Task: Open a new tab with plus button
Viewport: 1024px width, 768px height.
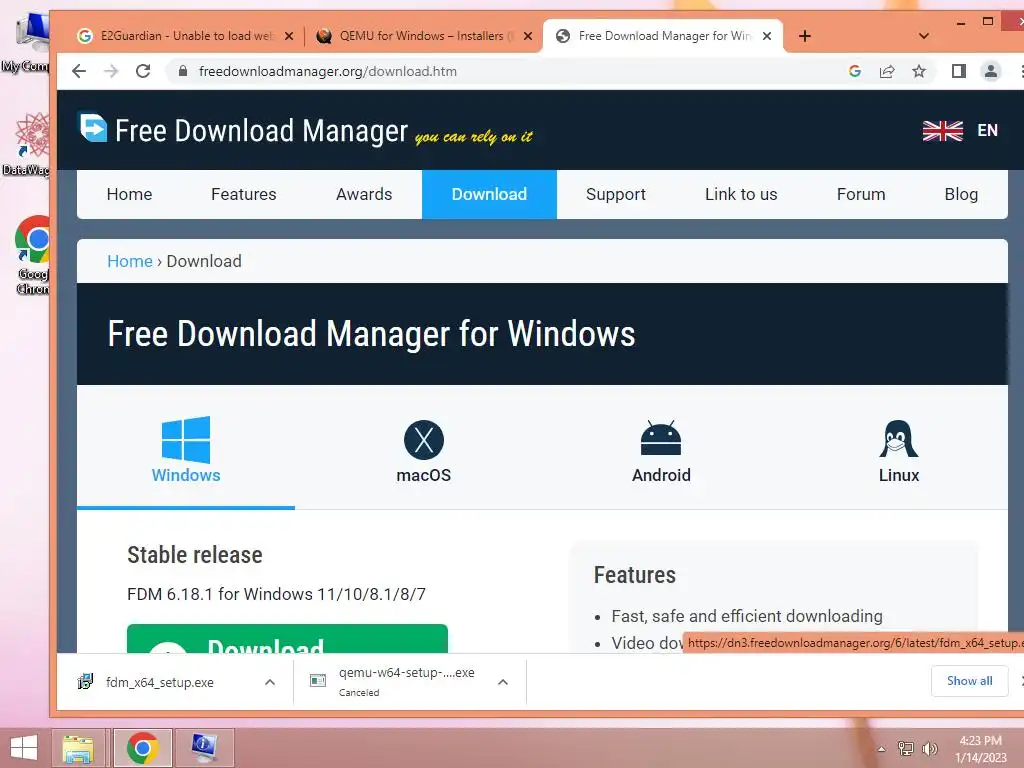Action: click(805, 36)
